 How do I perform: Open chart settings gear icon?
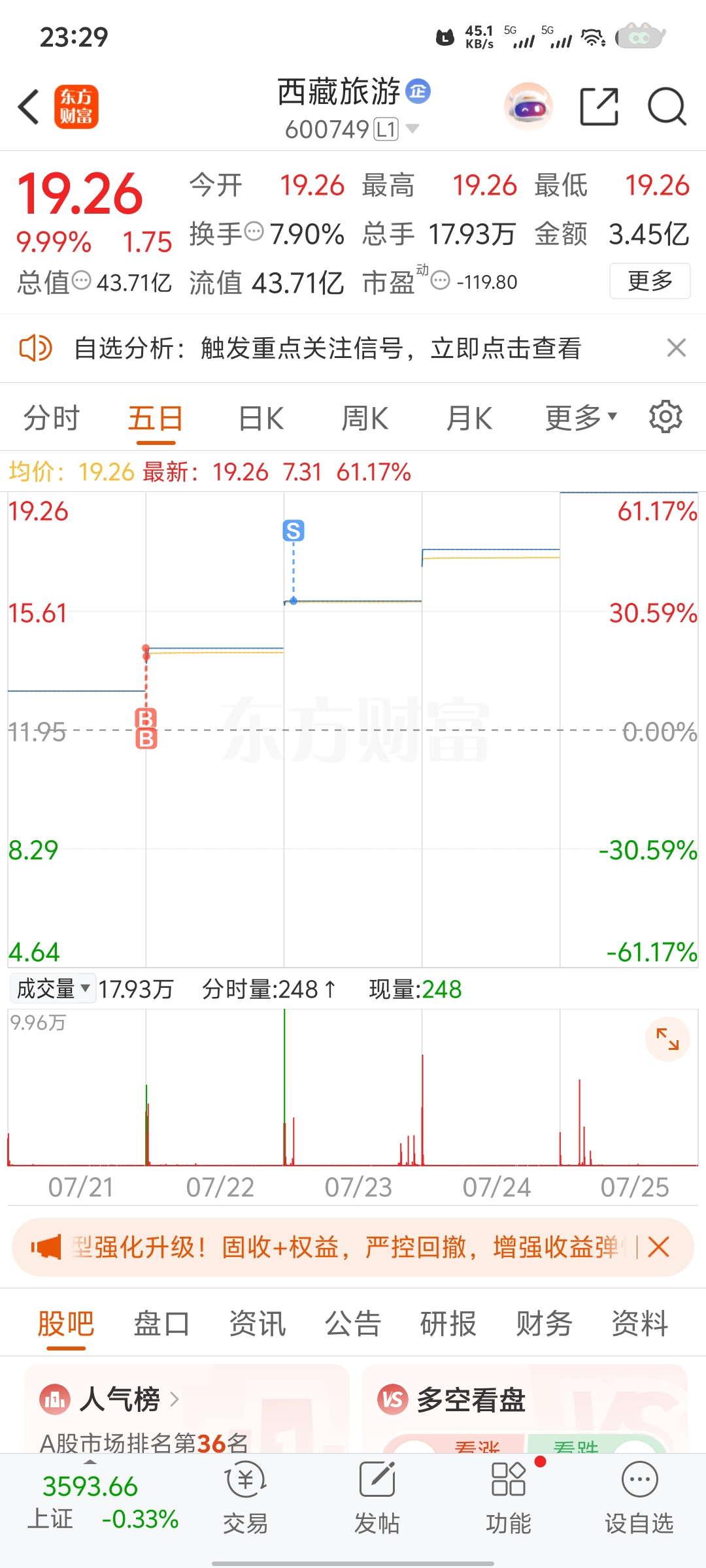point(665,417)
